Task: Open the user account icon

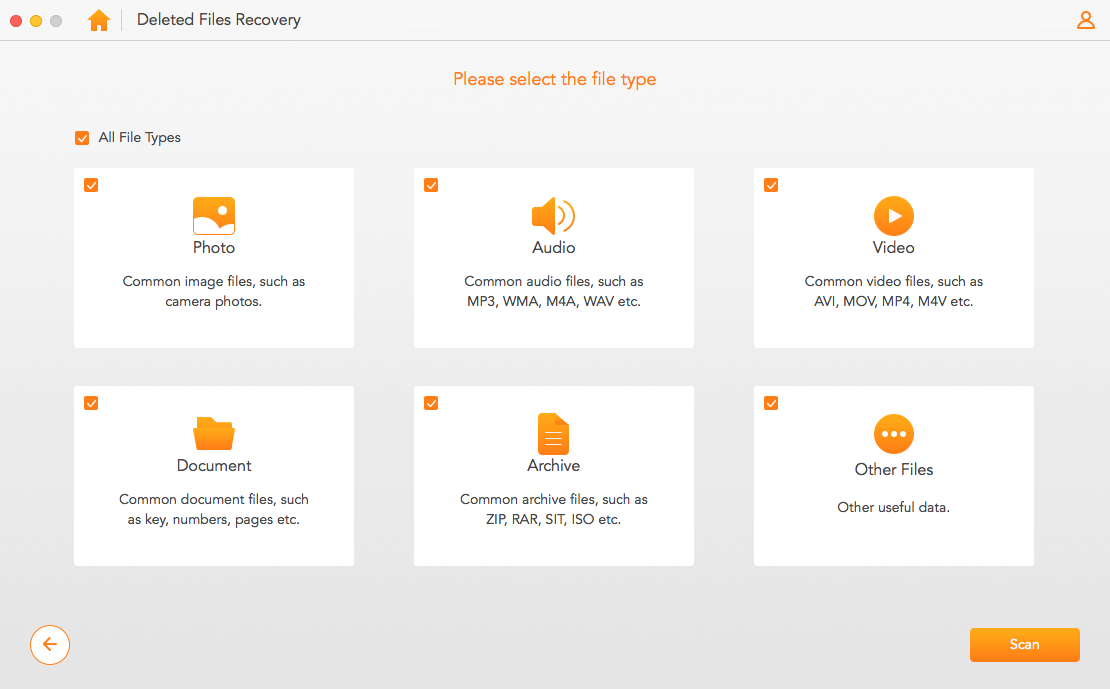Action: pyautogui.click(x=1085, y=20)
